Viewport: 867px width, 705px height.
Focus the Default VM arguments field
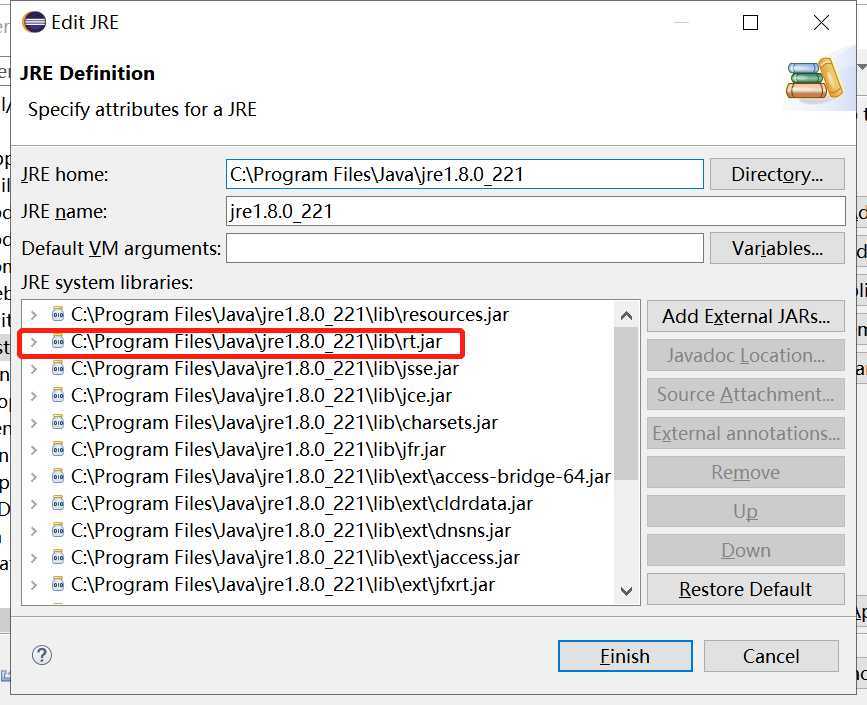click(x=464, y=248)
